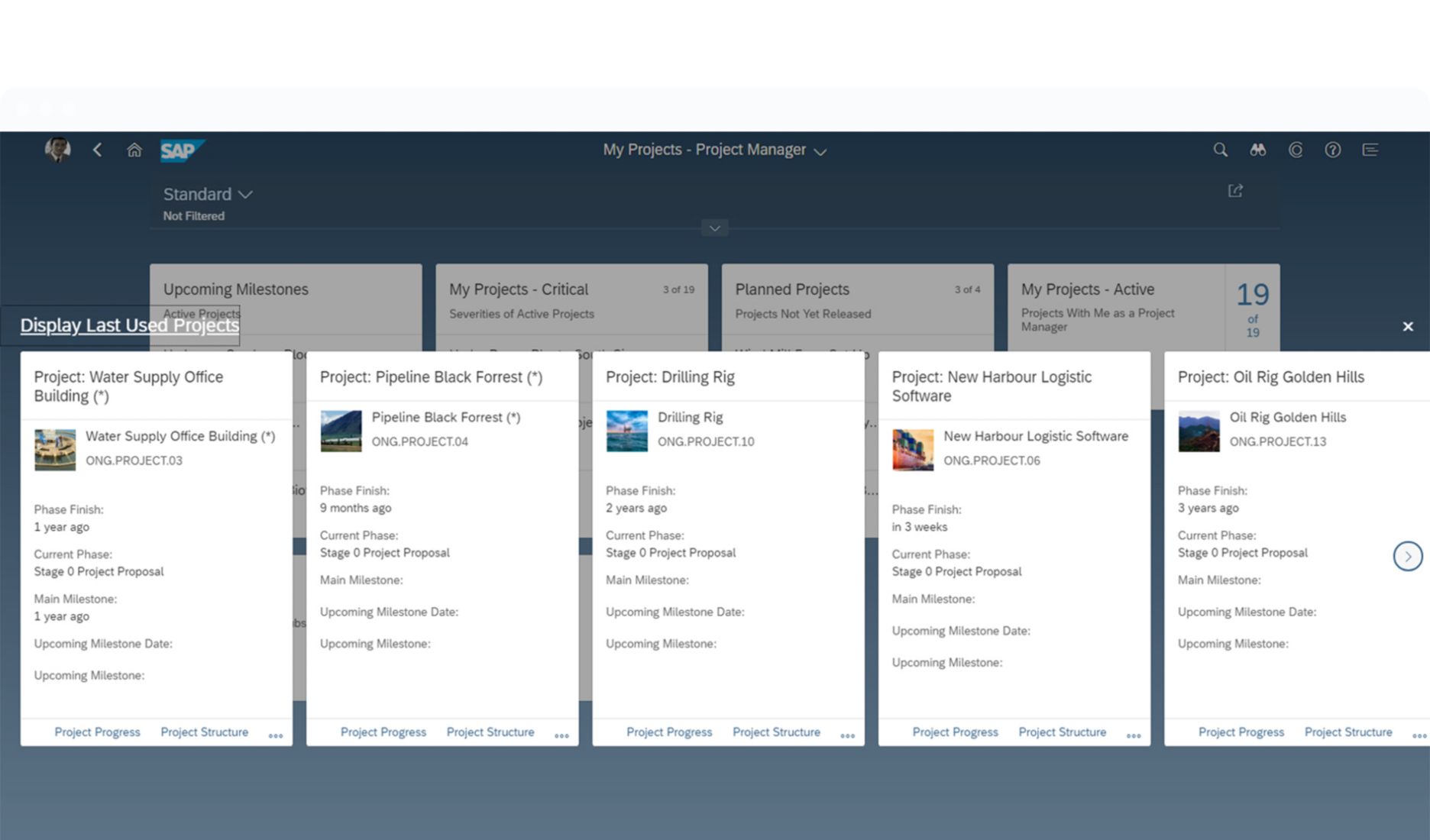
Task: Open the search magnifier in header
Action: [x=1220, y=150]
